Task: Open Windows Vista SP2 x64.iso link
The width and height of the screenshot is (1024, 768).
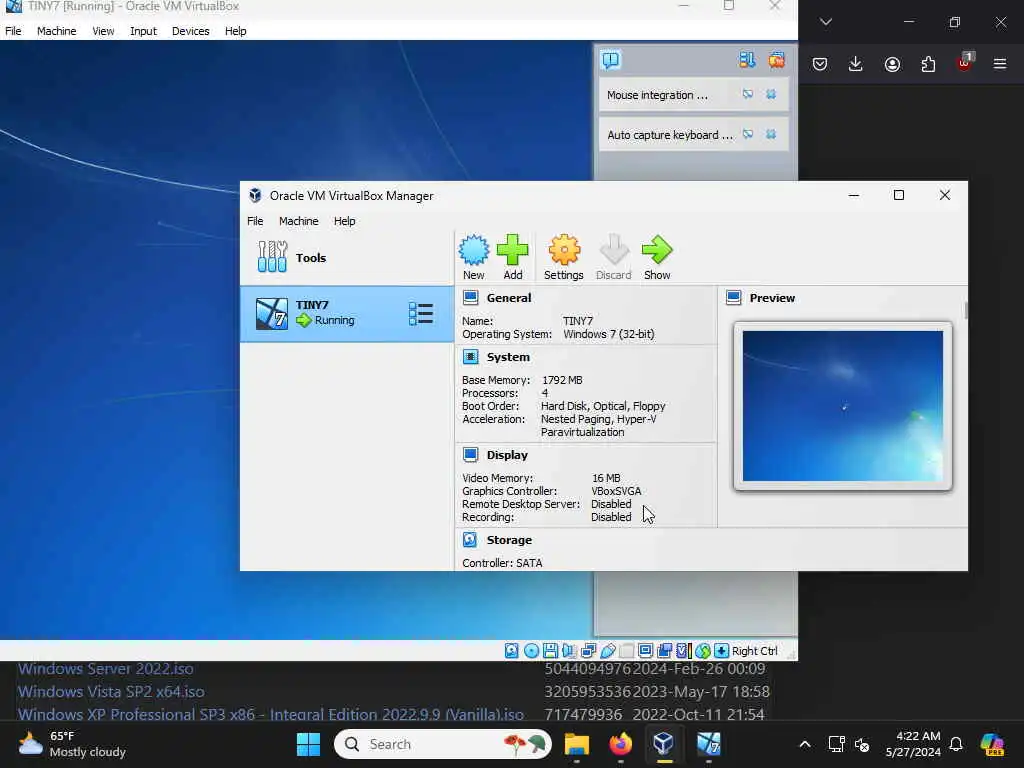Action: tap(111, 692)
